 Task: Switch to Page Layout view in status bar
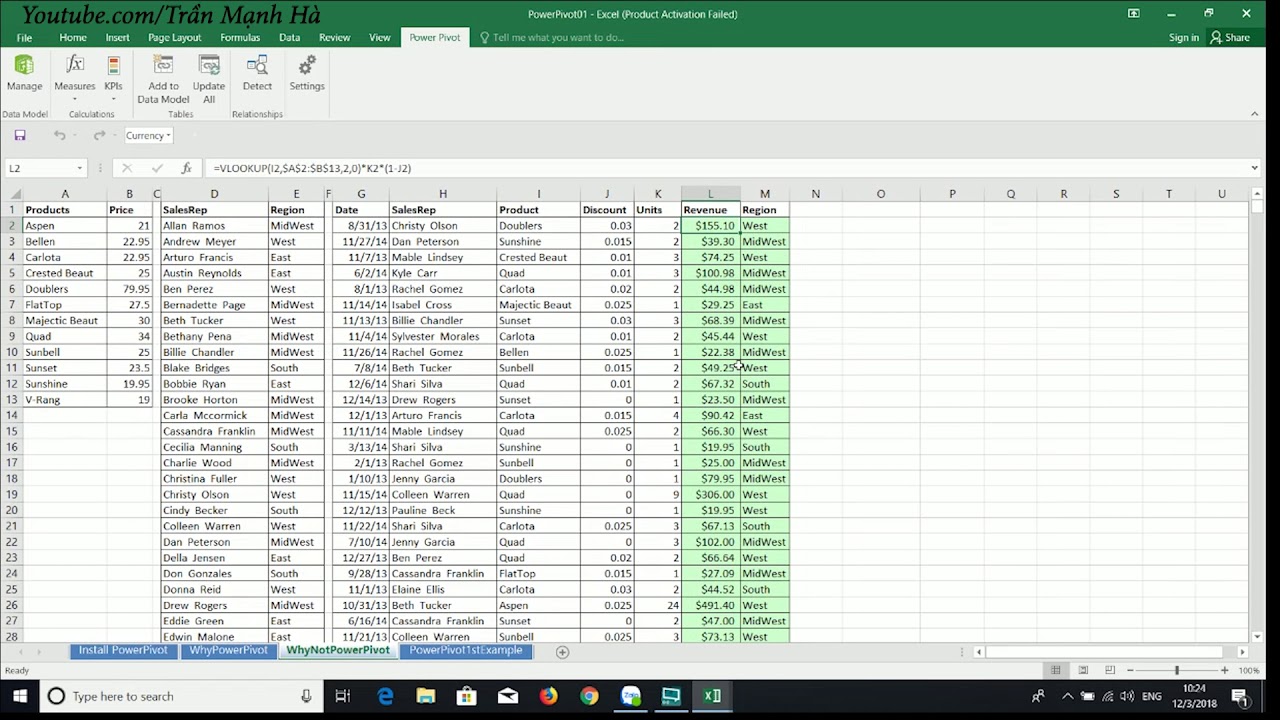[1083, 670]
